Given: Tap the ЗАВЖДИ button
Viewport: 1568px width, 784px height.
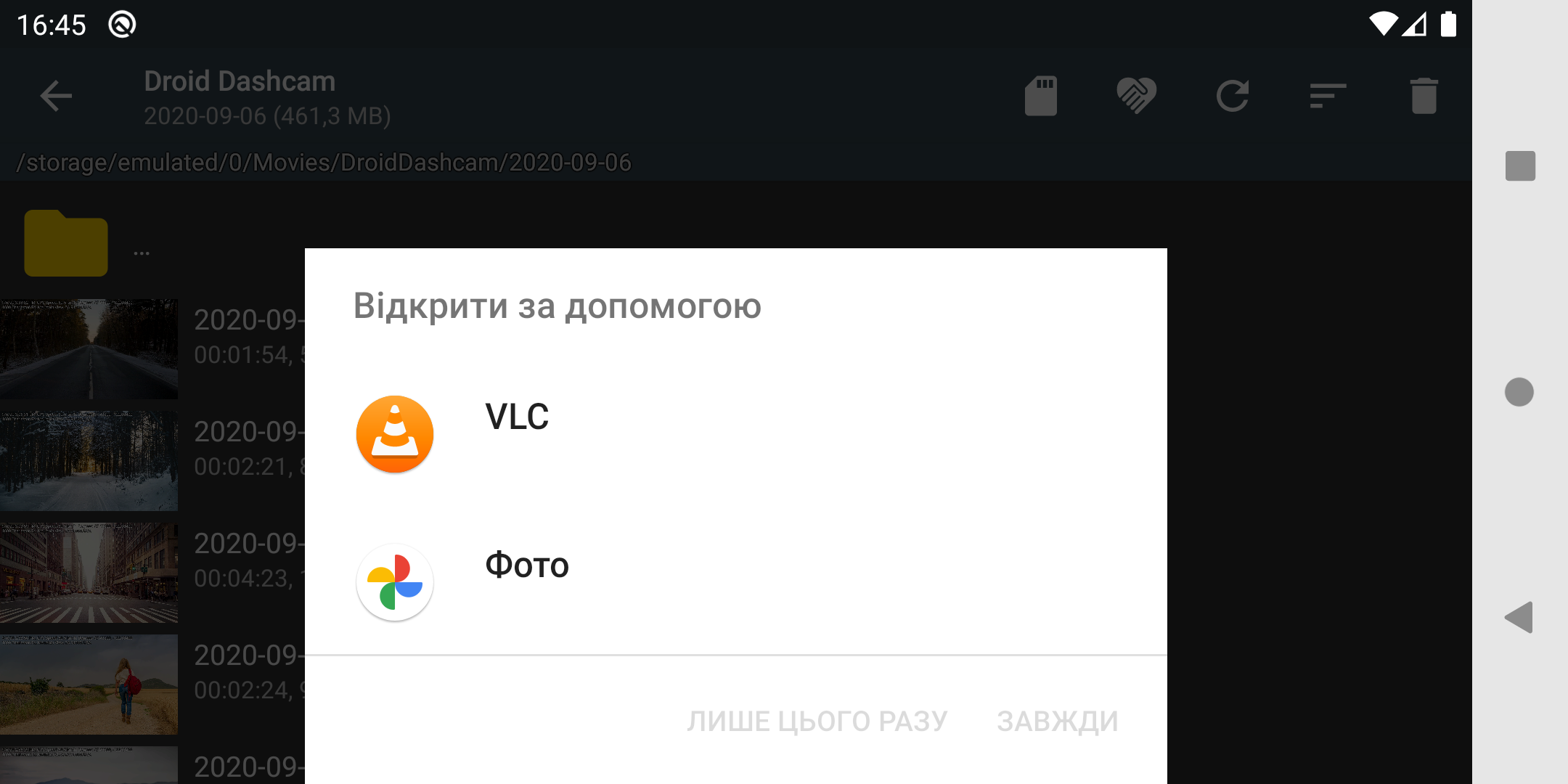Looking at the screenshot, I should click(1058, 722).
